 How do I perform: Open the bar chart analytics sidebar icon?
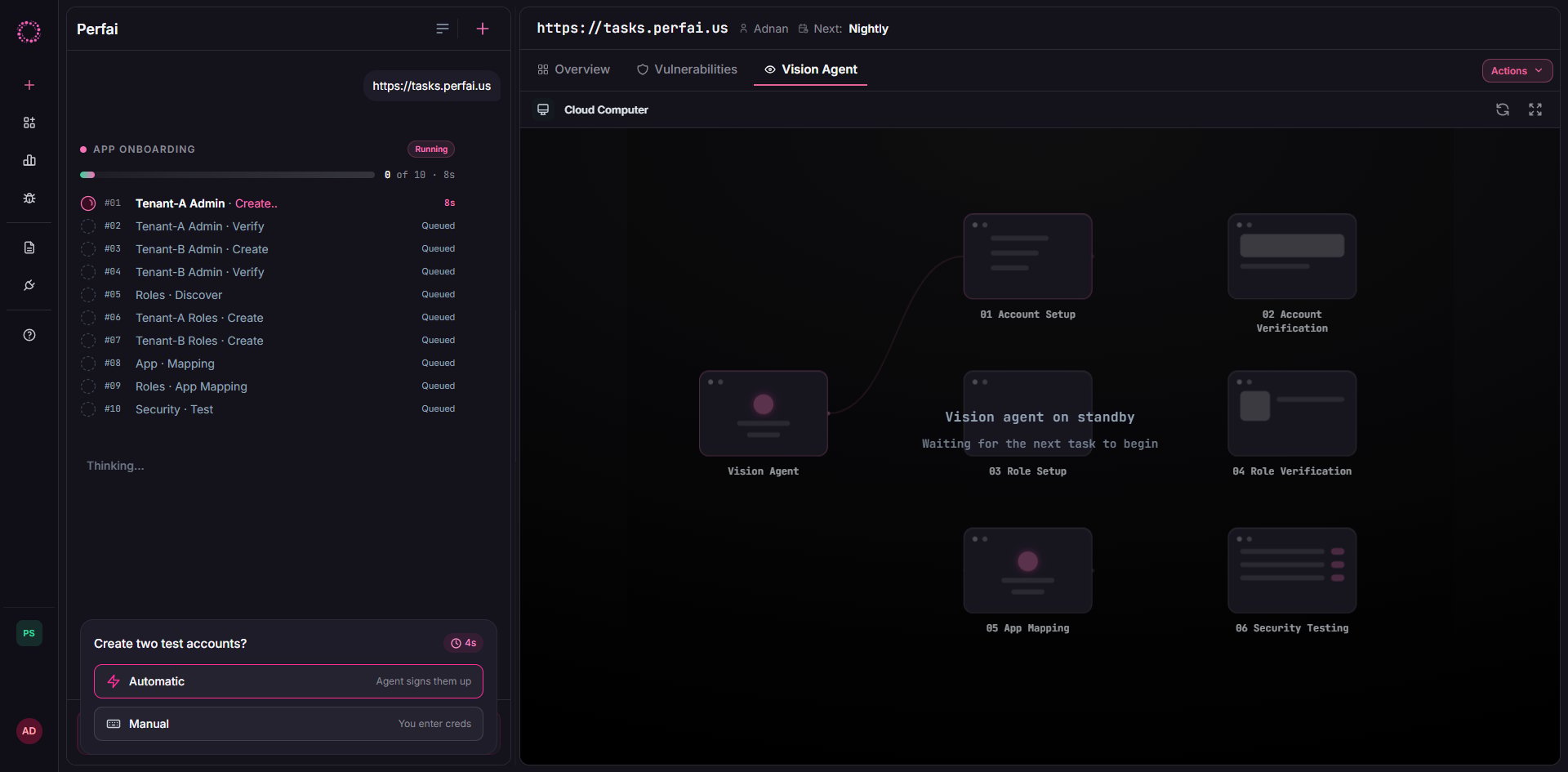coord(29,160)
